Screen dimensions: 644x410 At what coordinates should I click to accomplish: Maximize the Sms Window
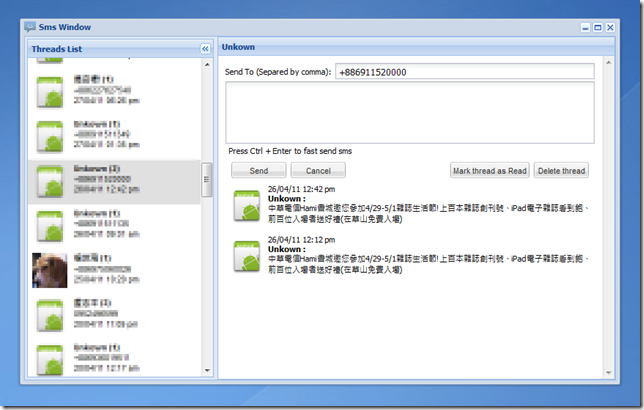[x=598, y=28]
